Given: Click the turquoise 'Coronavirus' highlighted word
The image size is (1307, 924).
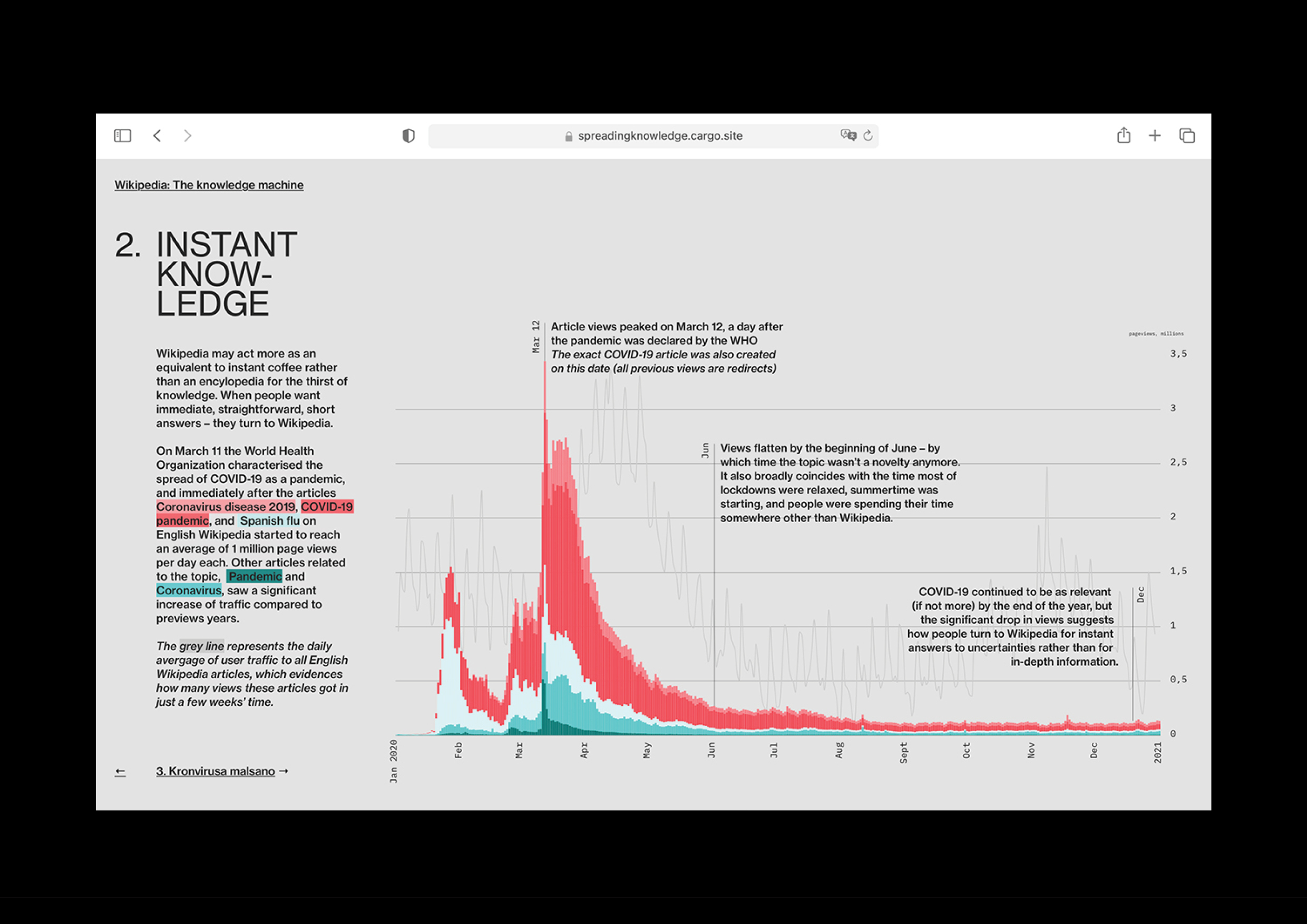Looking at the screenshot, I should (189, 591).
